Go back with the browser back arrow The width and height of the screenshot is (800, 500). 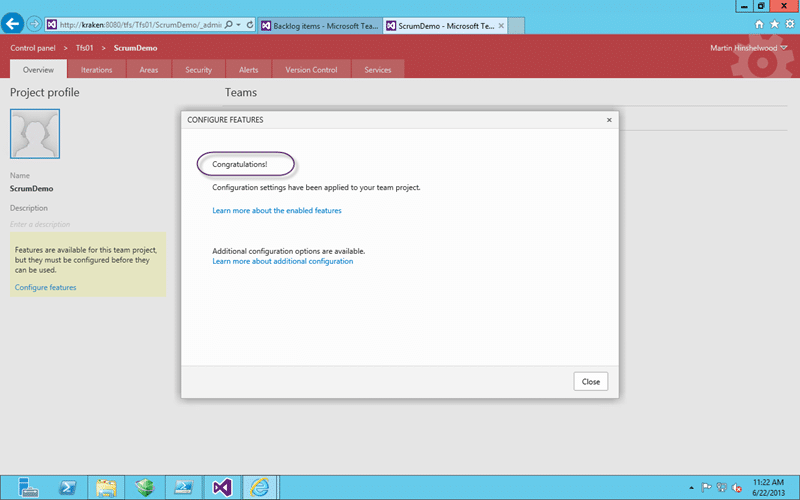click(12, 23)
